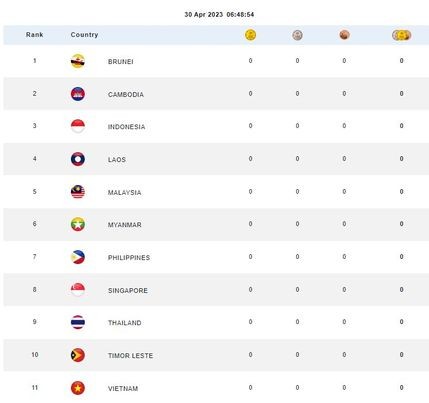Click the bronze medal column icon

pos(344,35)
